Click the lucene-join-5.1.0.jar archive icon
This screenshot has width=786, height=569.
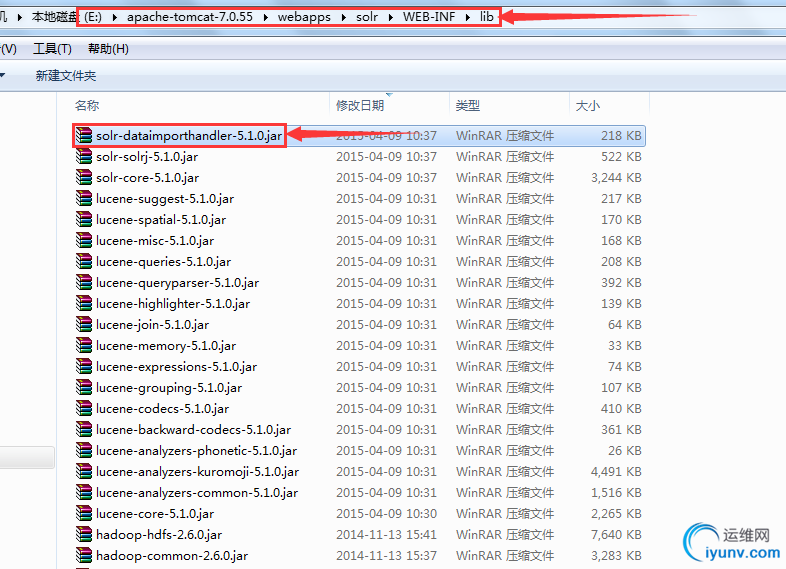(x=84, y=325)
